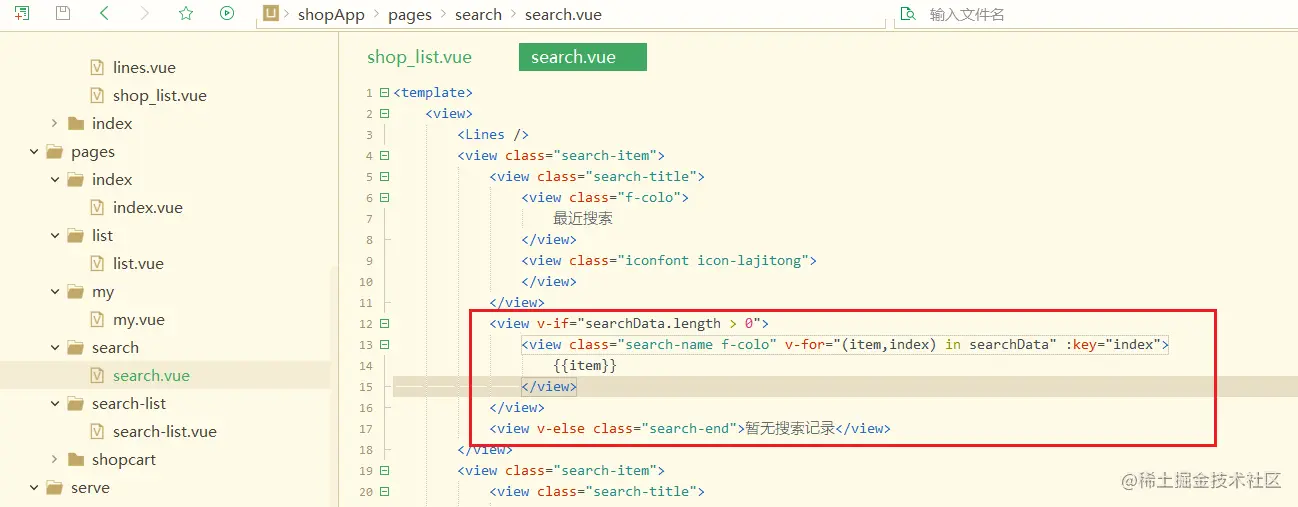Viewport: 1298px width, 507px height.
Task: Open lines.vue from the file tree
Action: [144, 68]
